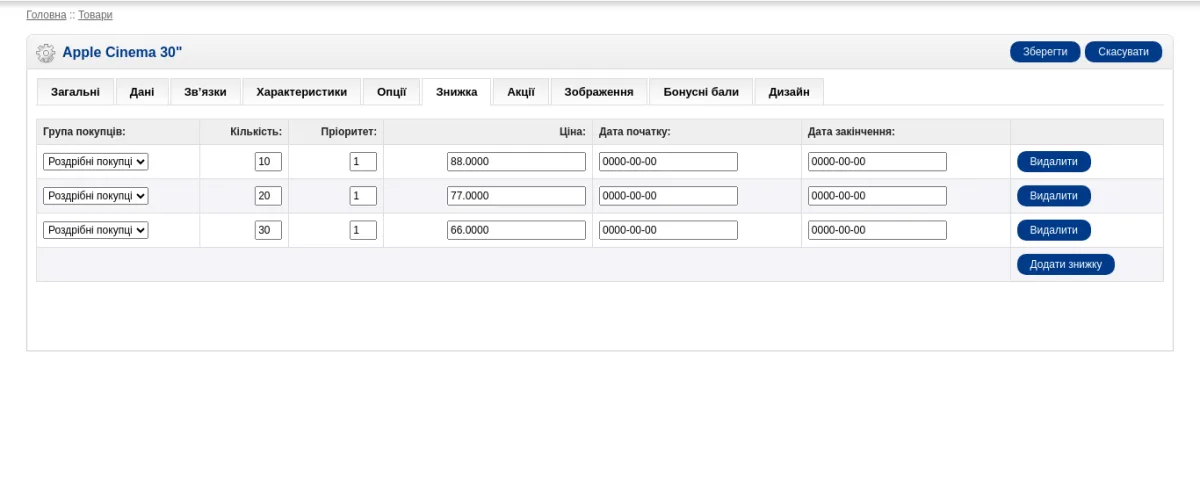Click the gear icon beside Apple Cinema 30"
The image size is (1200, 477).
pos(45,52)
